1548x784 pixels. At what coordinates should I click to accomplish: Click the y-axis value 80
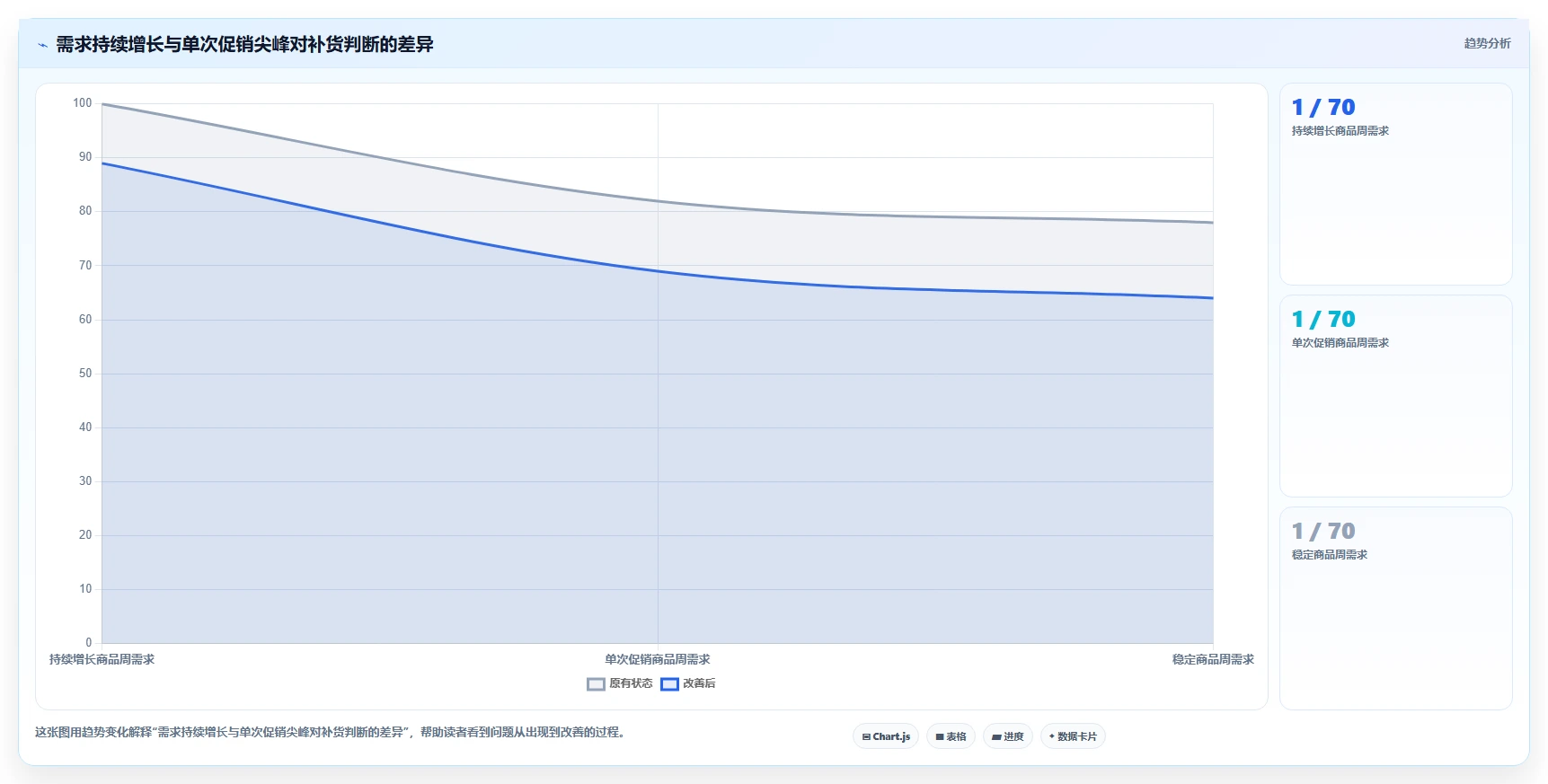click(85, 211)
